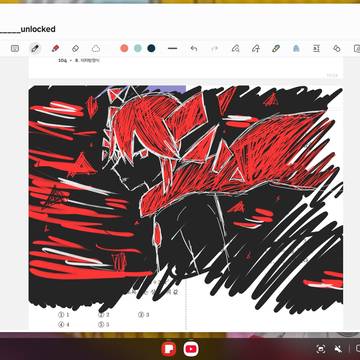Select the black pen tool
The height and width of the screenshot is (360, 360).
pyautogui.click(x=35, y=49)
